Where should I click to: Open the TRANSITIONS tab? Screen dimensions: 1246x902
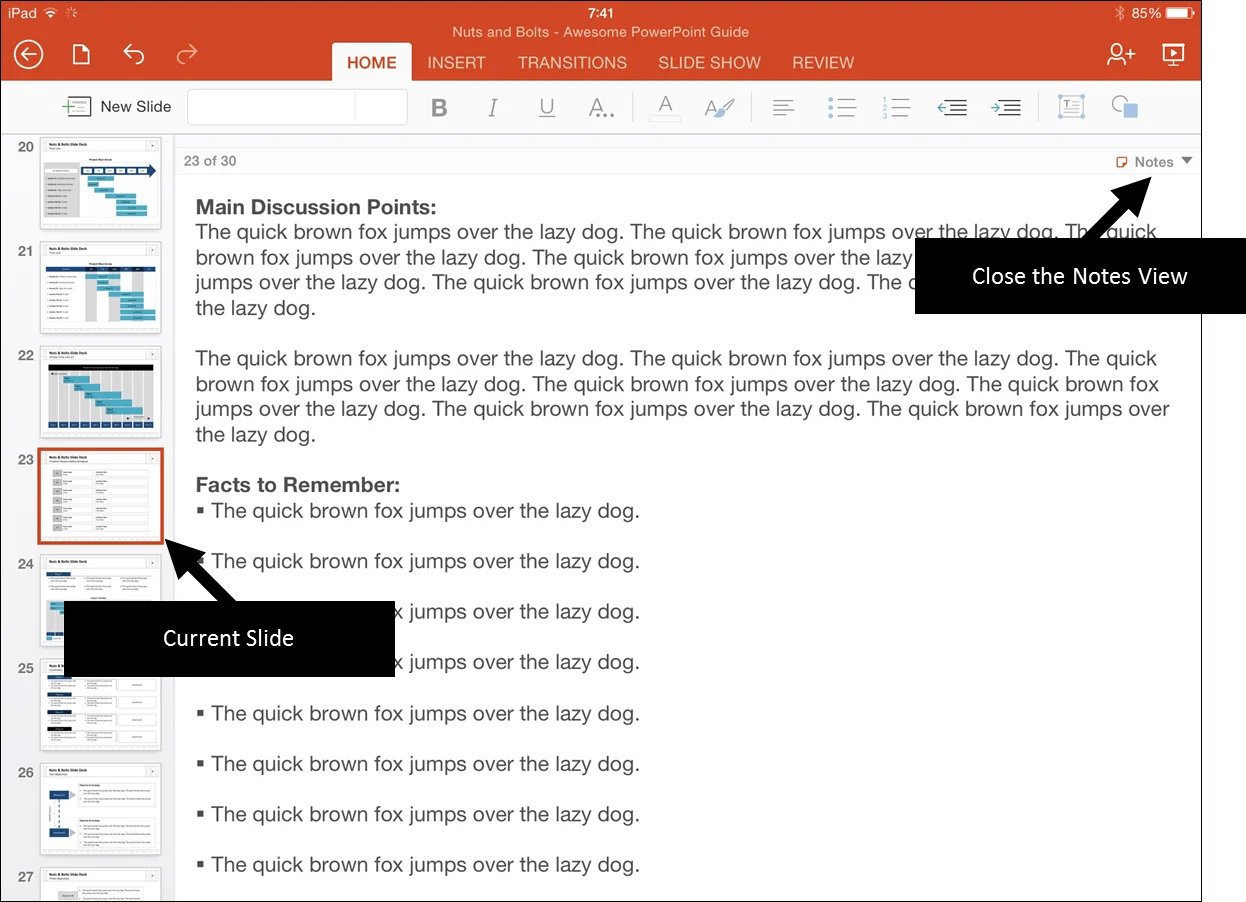572,62
